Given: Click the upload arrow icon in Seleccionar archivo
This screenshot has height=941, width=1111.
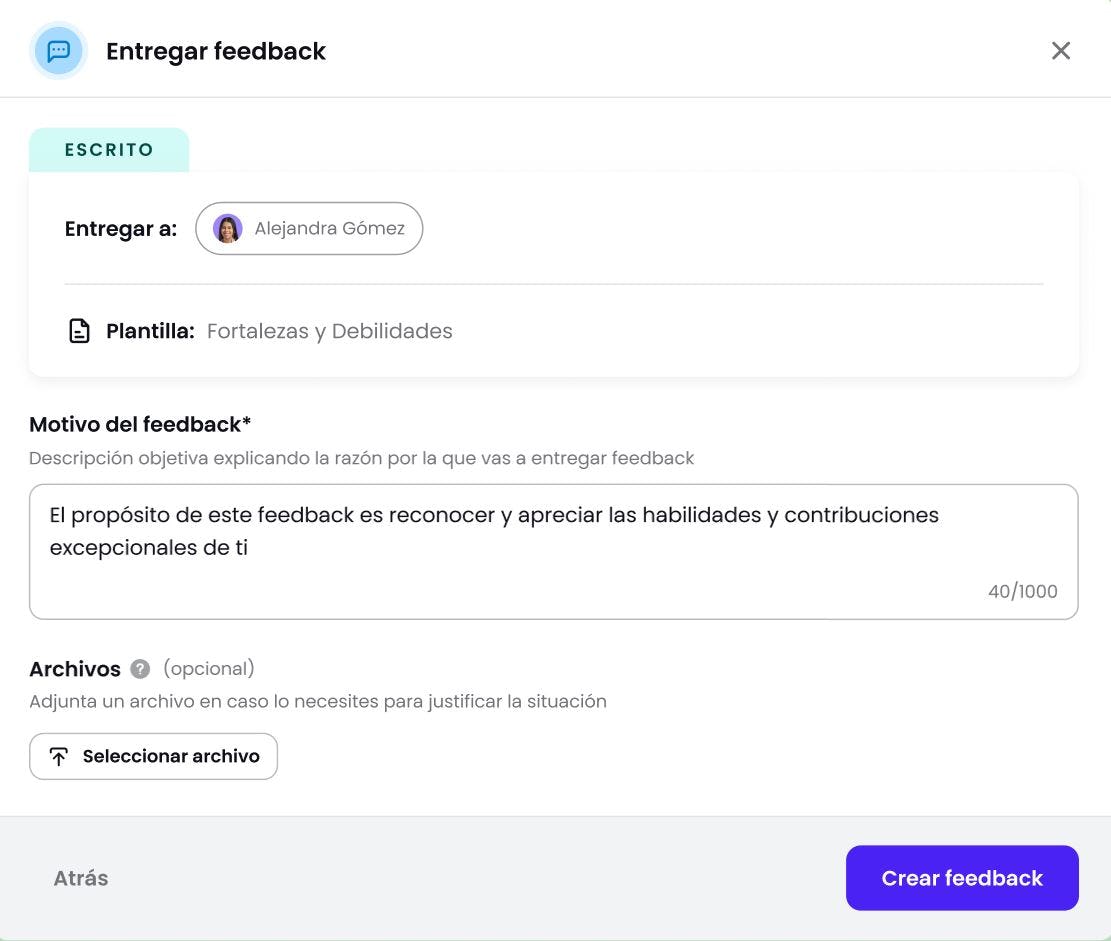Looking at the screenshot, I should (58, 756).
